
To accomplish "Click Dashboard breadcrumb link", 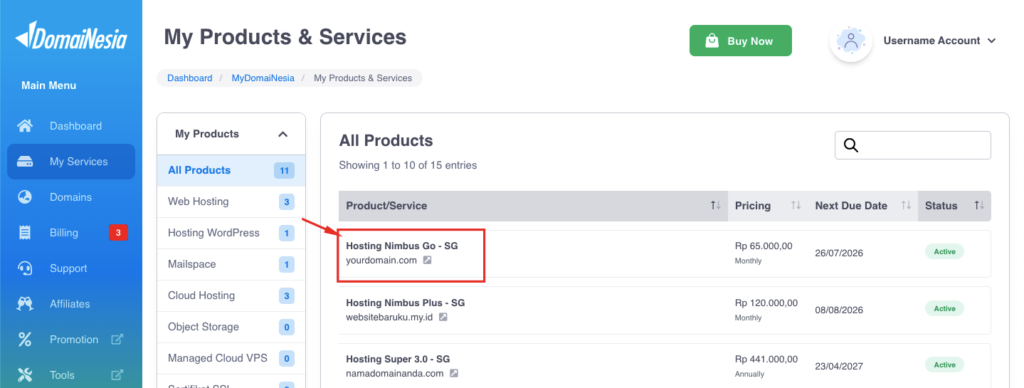I will [190, 78].
